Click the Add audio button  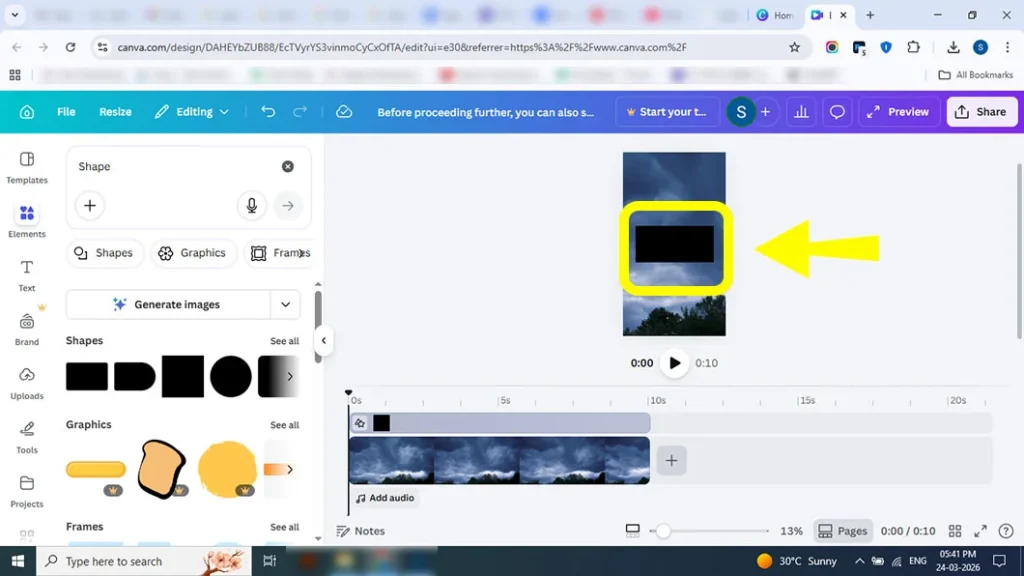click(x=385, y=497)
